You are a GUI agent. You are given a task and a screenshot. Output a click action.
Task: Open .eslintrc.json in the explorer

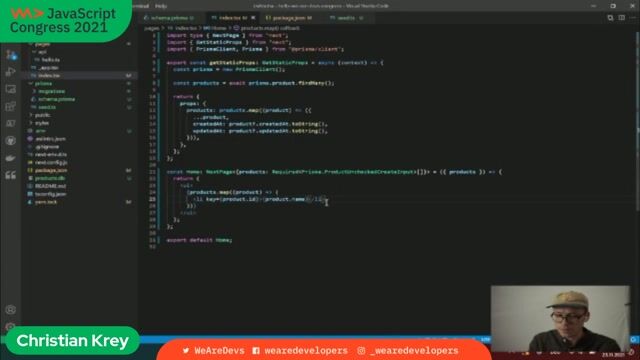(x=50, y=139)
